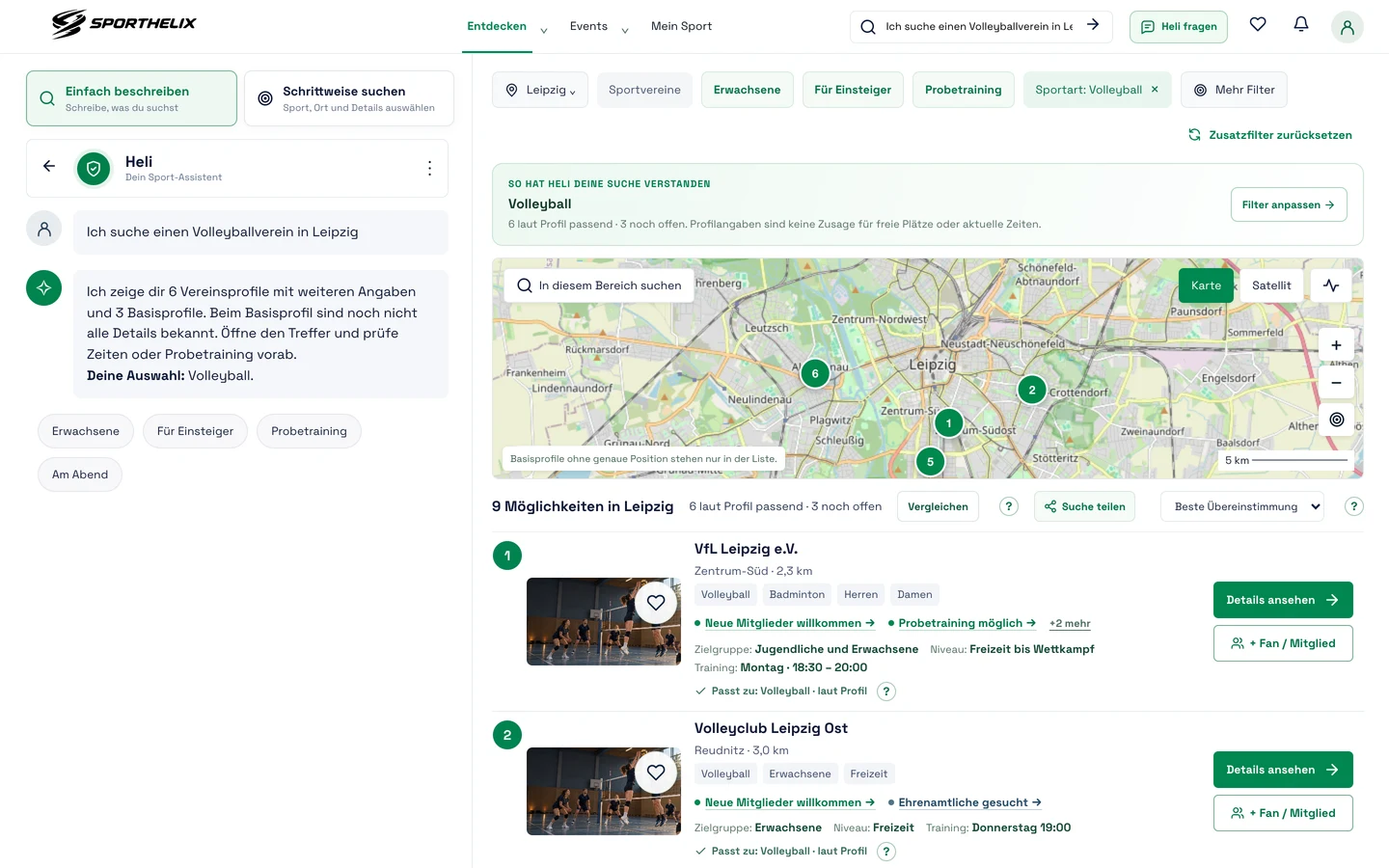This screenshot has width=1389, height=868.
Task: Open the user profile avatar
Action: coord(1347,27)
